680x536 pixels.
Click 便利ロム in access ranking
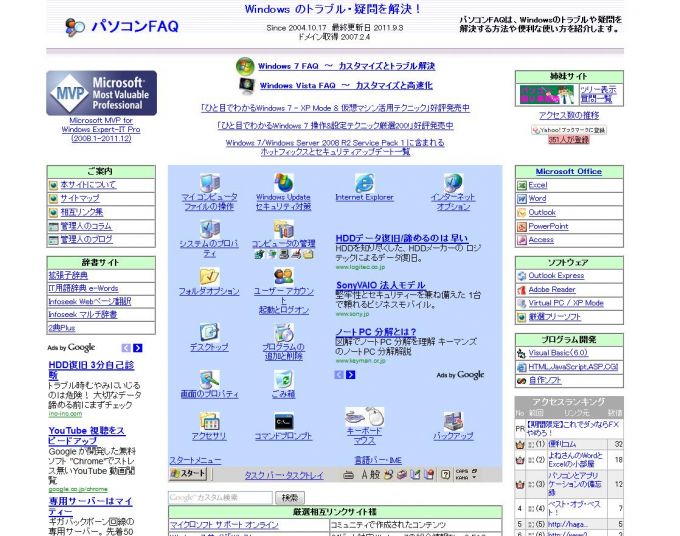[562, 444]
